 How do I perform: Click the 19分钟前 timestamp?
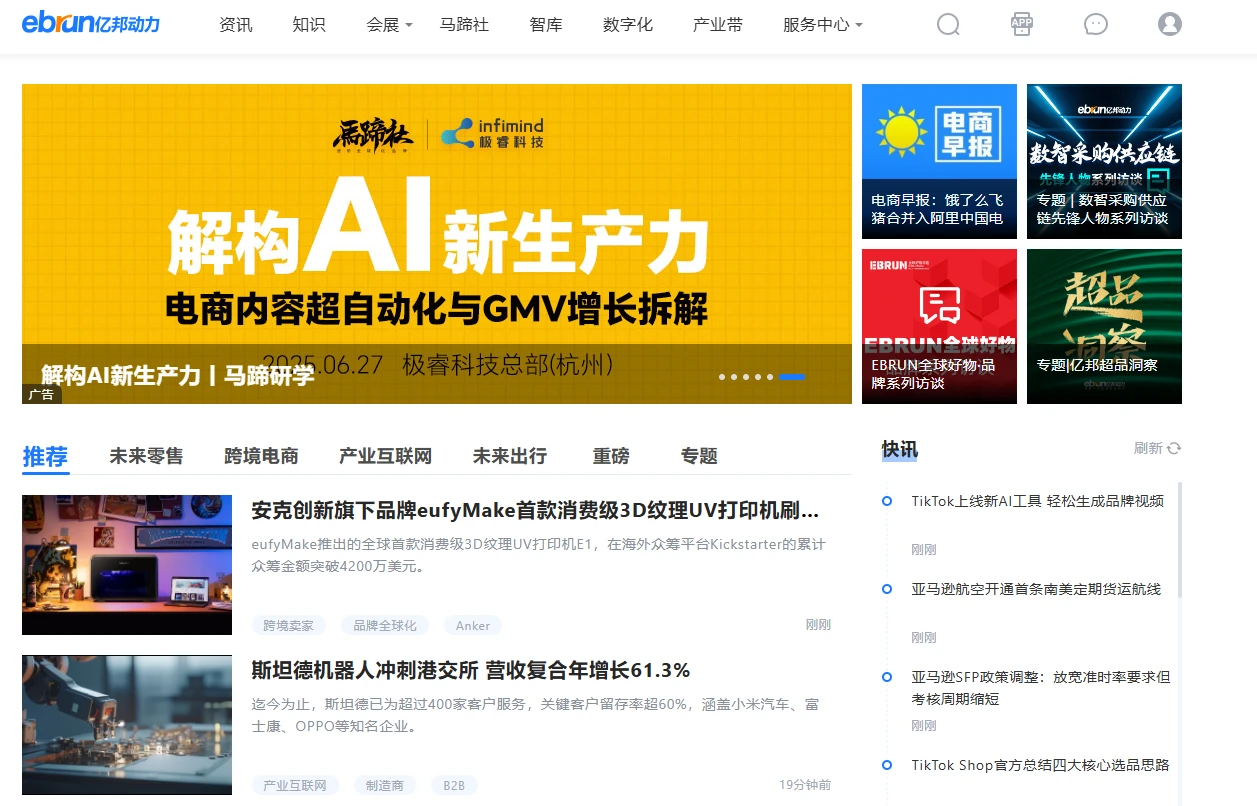point(805,785)
